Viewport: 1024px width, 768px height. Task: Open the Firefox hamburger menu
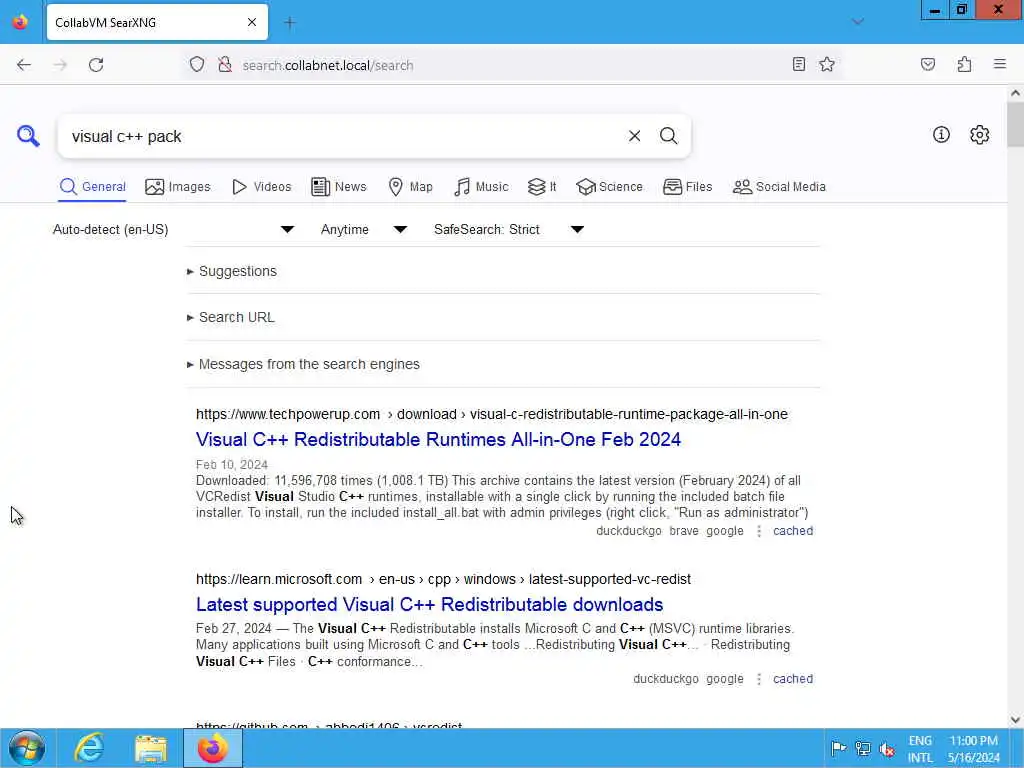coord(999,64)
